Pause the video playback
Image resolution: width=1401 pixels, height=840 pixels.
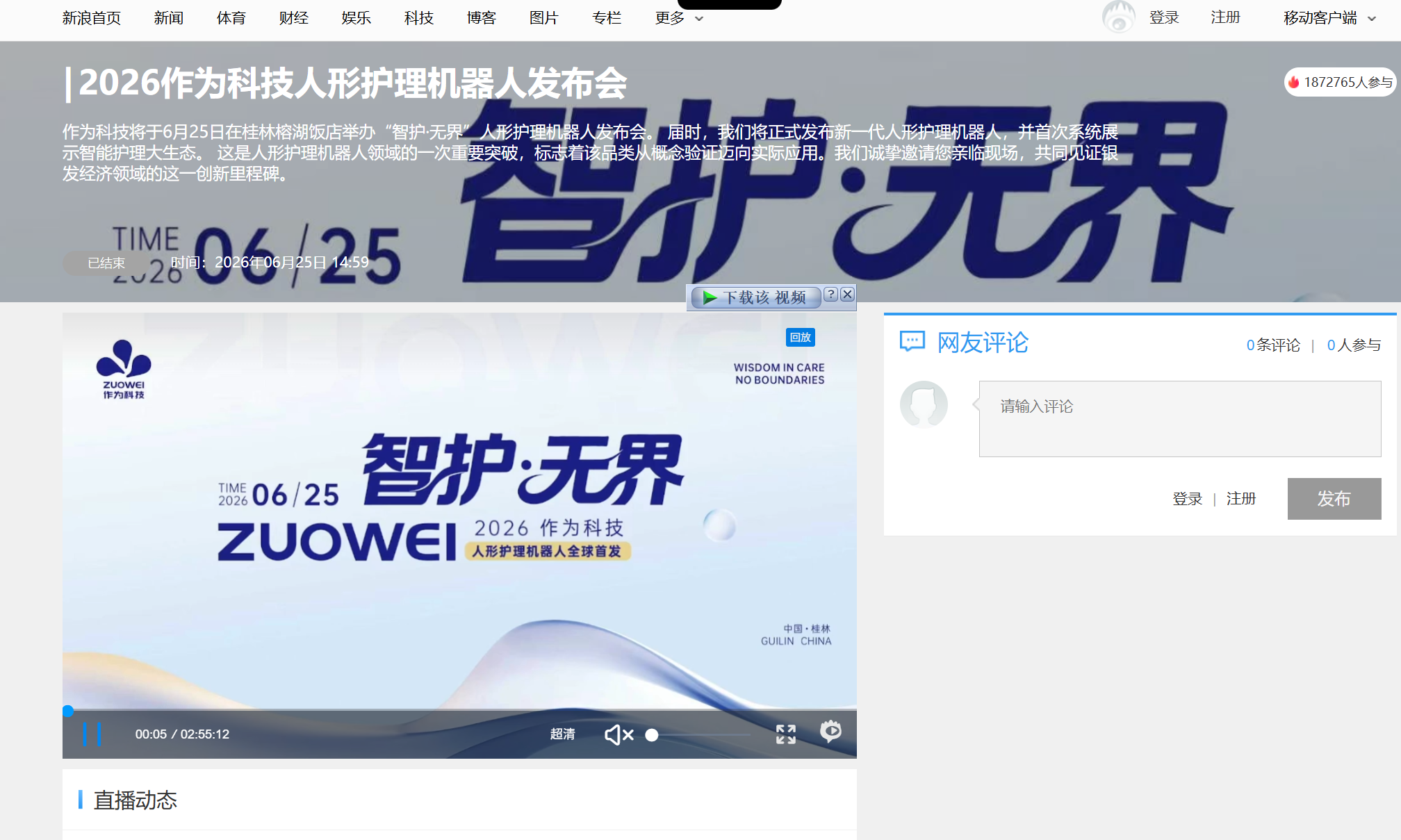click(92, 734)
